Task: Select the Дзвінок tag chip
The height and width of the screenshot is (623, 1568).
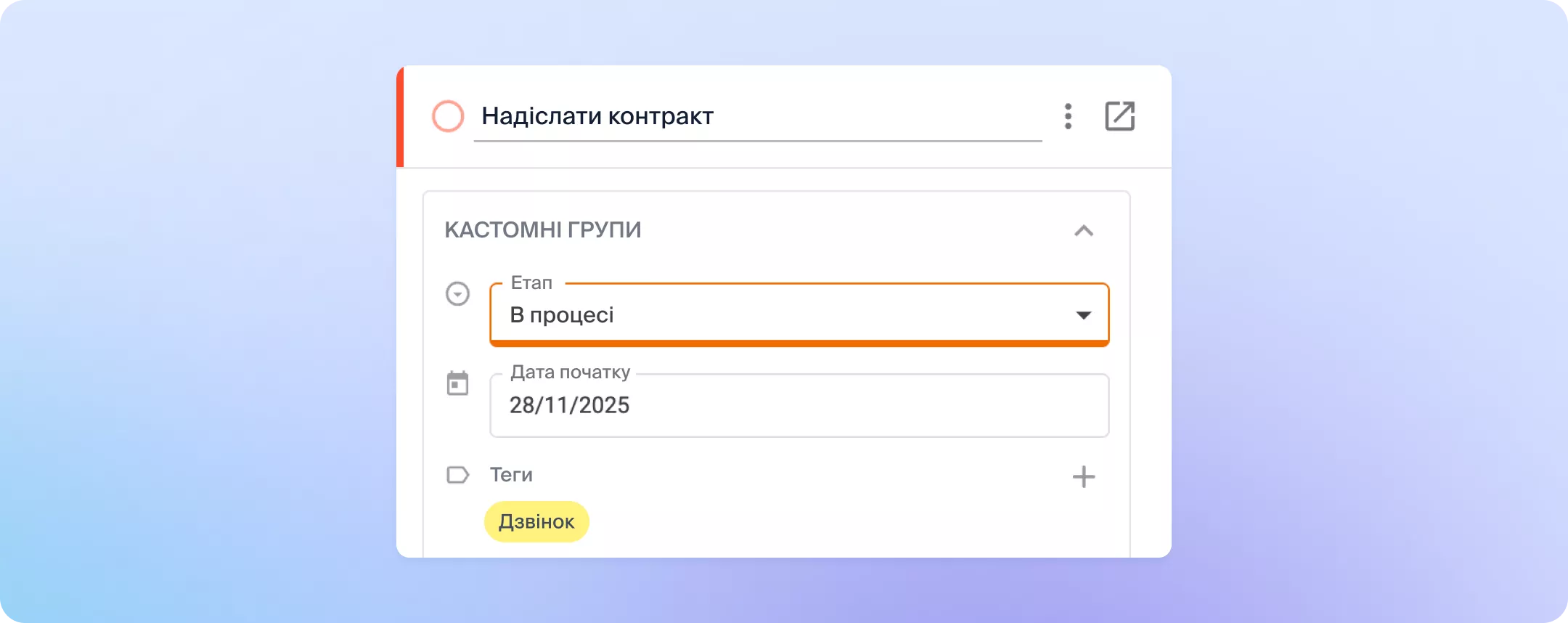Action: coord(536,521)
